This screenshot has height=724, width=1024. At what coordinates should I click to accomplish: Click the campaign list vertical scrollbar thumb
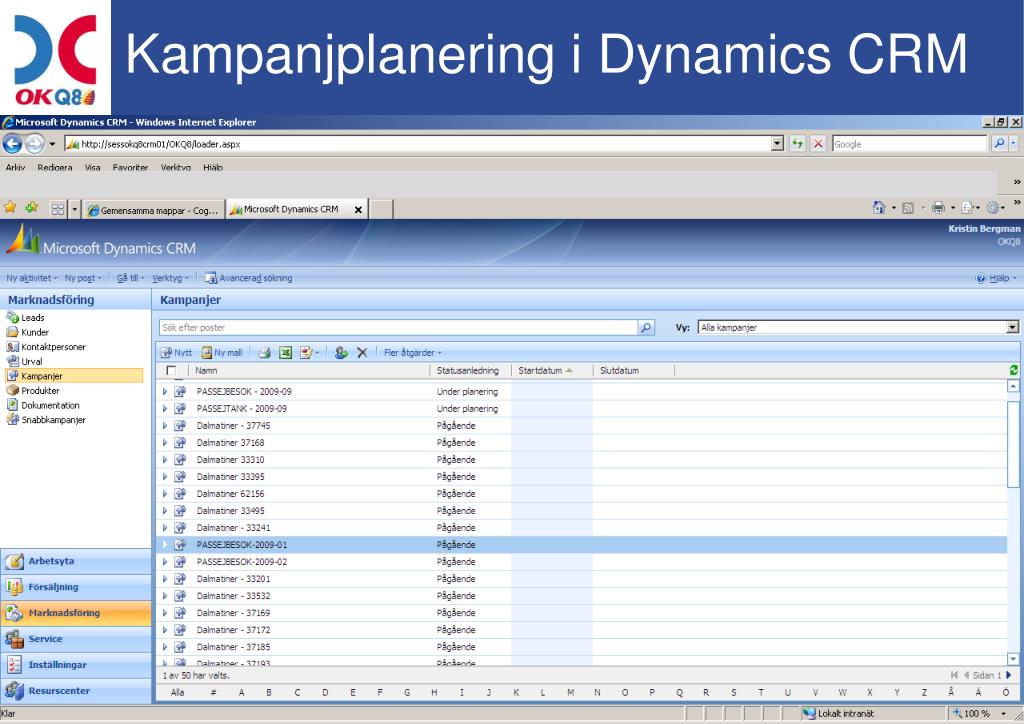pos(1014,444)
